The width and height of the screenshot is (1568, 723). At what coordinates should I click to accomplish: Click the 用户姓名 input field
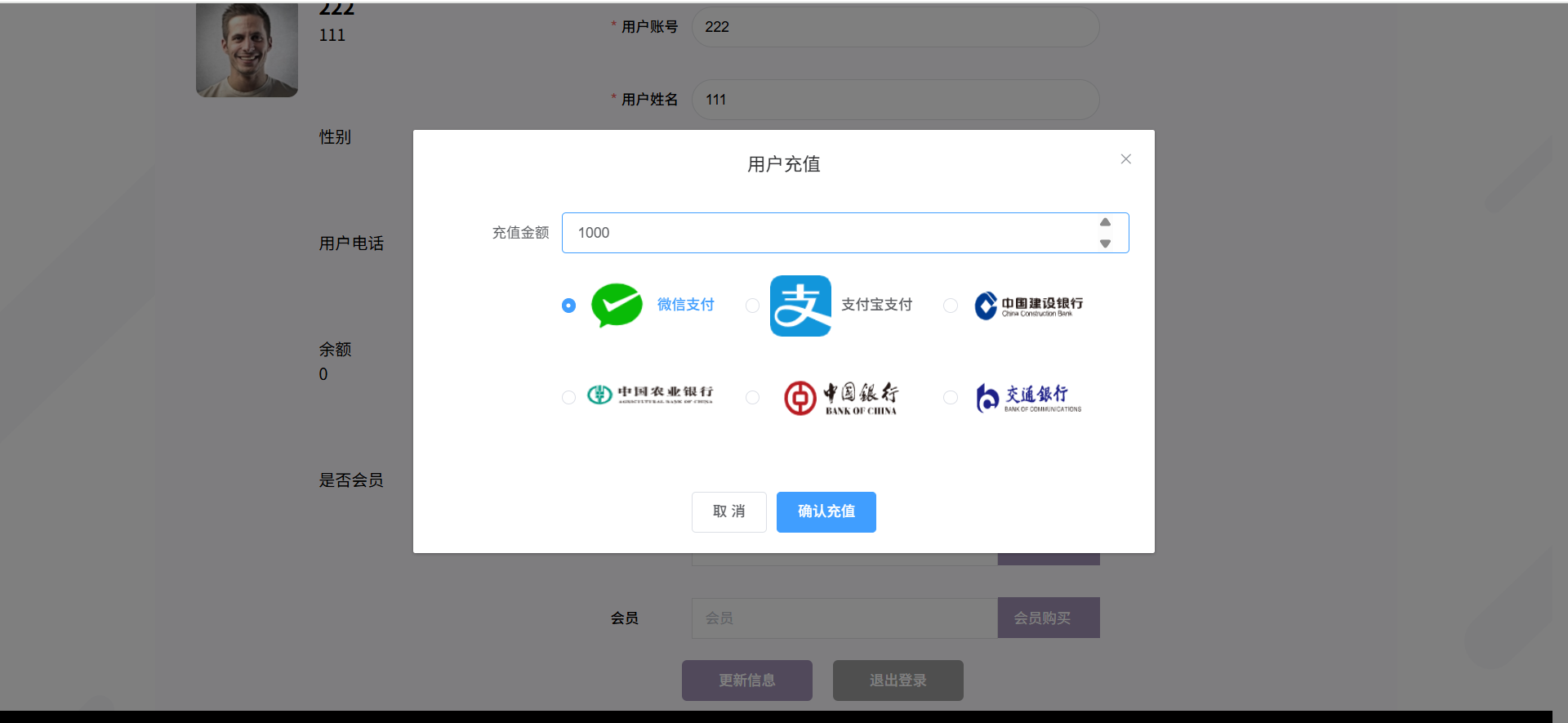point(896,100)
